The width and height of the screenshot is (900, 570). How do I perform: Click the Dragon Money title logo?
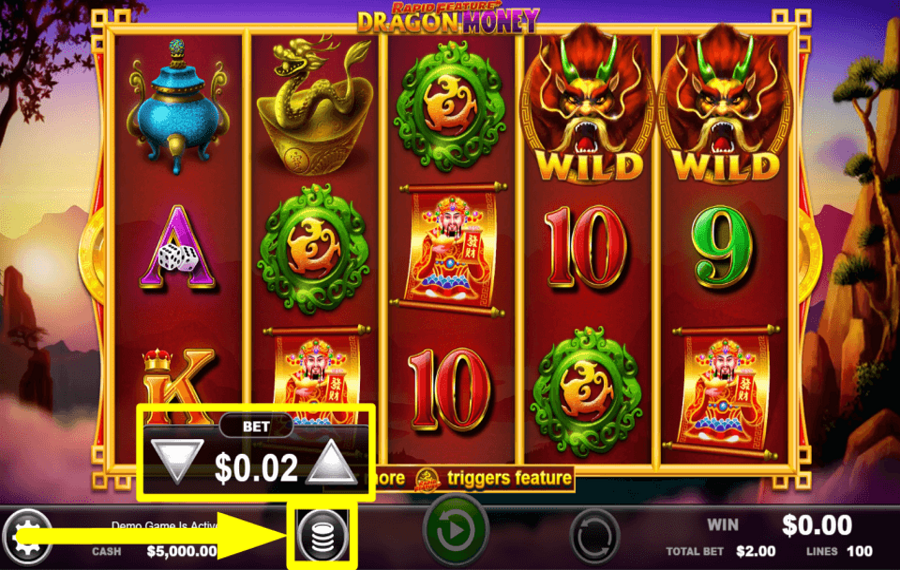click(x=448, y=17)
